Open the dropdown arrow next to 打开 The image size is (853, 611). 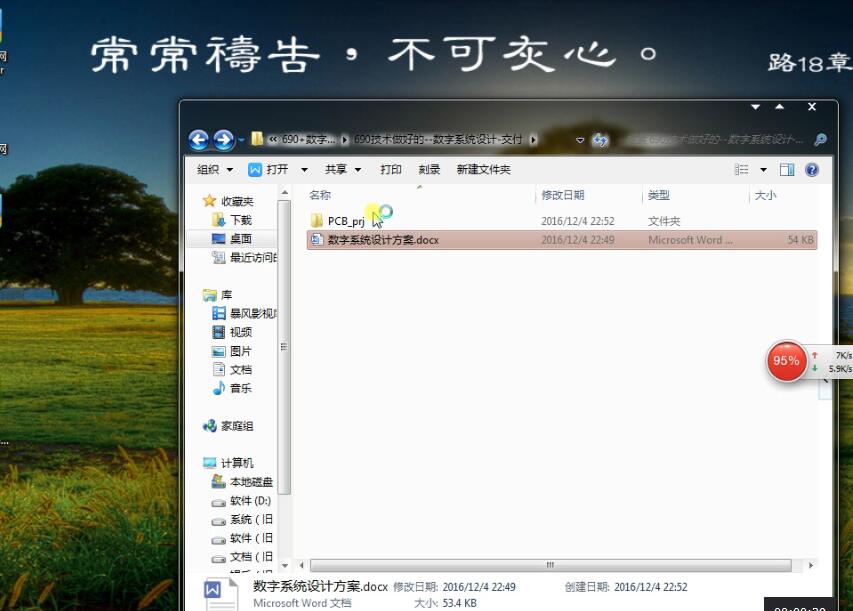[304, 170]
